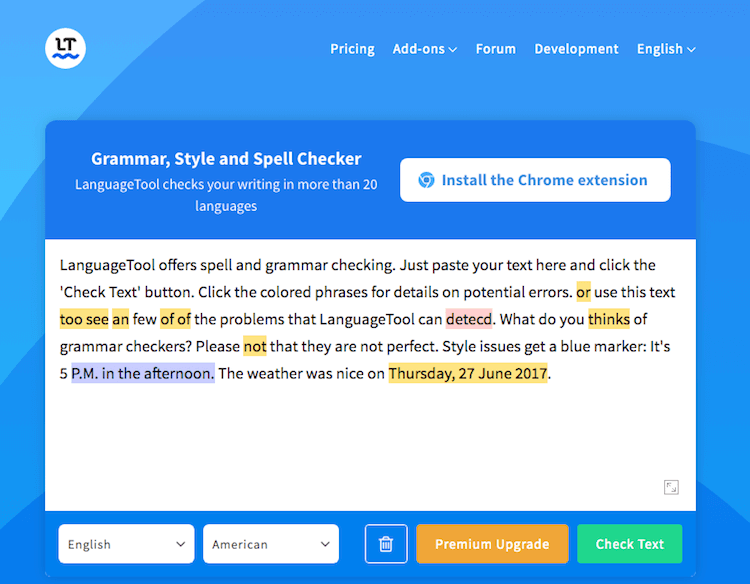Open the Pricing page

click(x=353, y=49)
